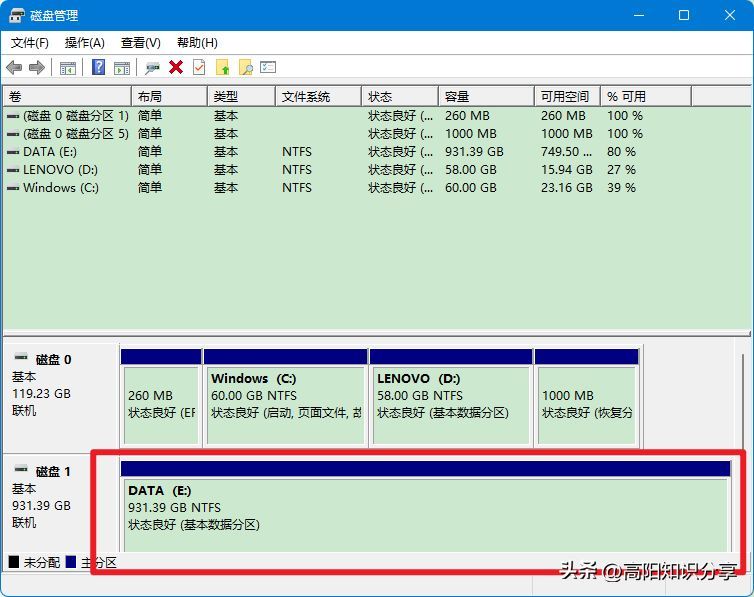The width and height of the screenshot is (754, 597).
Task: Click the checkmark document properties icon
Action: click(x=199, y=67)
